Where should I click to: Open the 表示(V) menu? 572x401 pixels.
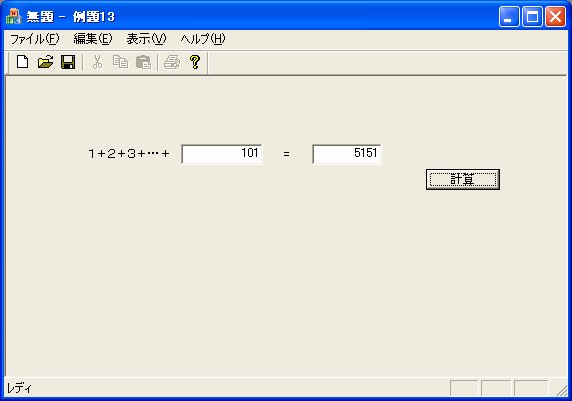(146, 39)
